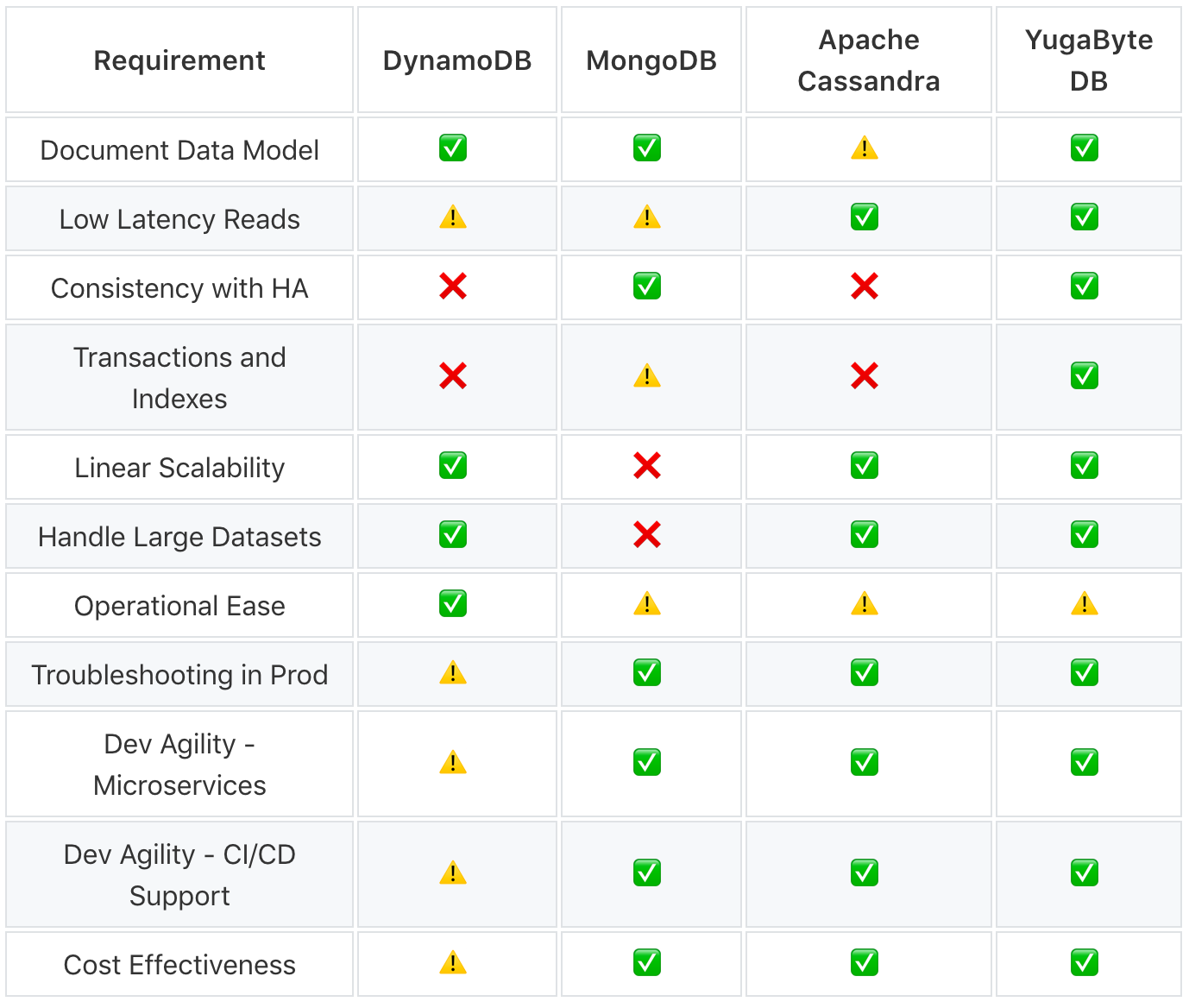
Task: Click MongoDB's checkmark for Troubleshooting in Prod
Action: tap(647, 673)
